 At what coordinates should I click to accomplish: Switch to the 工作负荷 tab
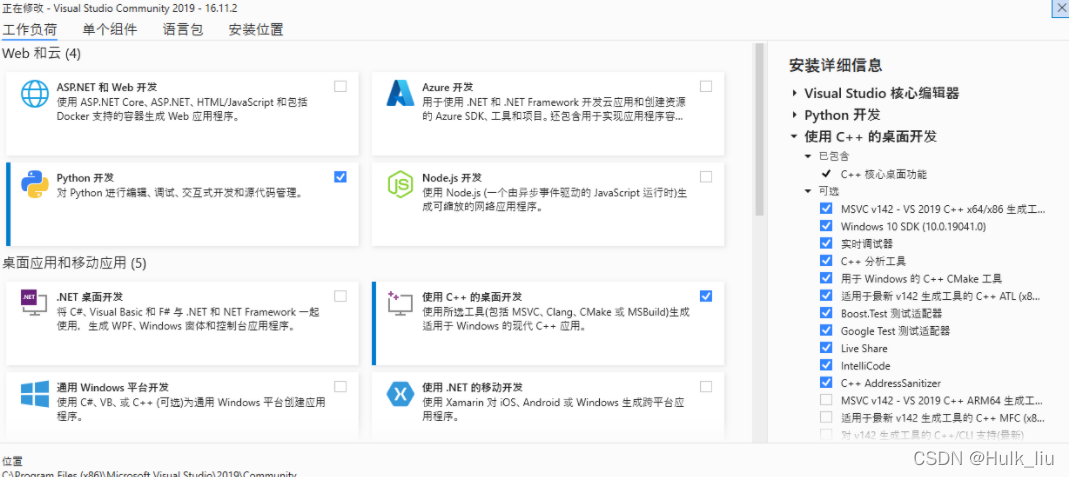click(29, 30)
